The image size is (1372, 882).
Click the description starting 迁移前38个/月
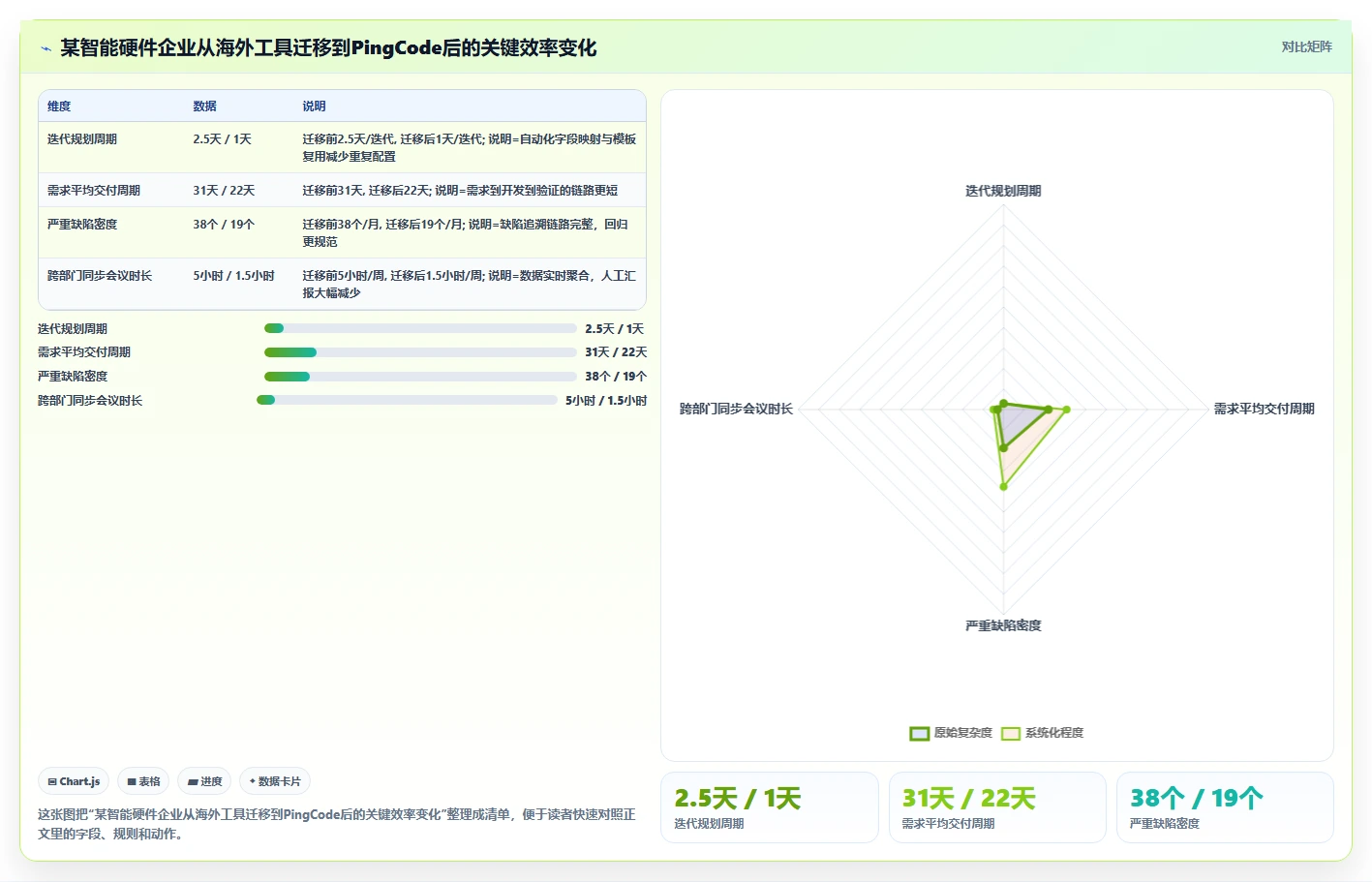(x=466, y=233)
